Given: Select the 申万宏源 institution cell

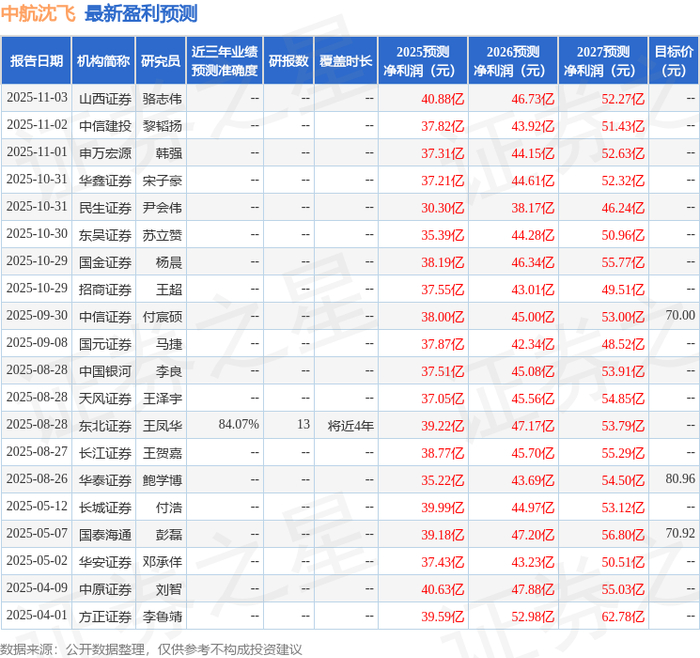Looking at the screenshot, I should tap(105, 153).
